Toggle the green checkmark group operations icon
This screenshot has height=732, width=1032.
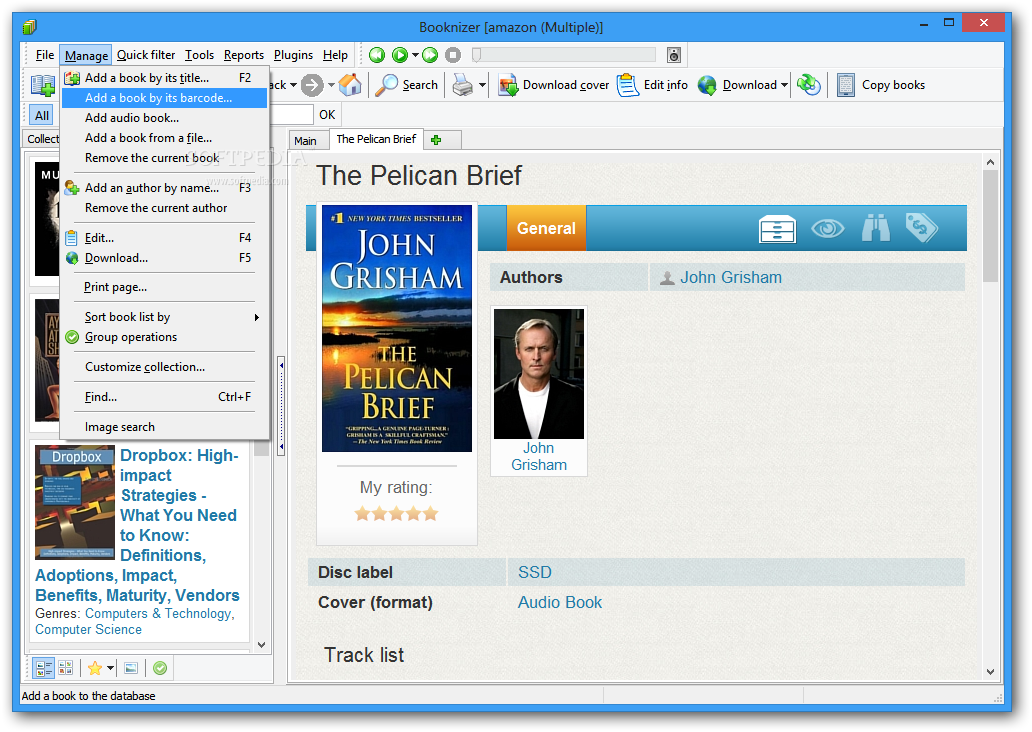pyautogui.click(x=160, y=668)
